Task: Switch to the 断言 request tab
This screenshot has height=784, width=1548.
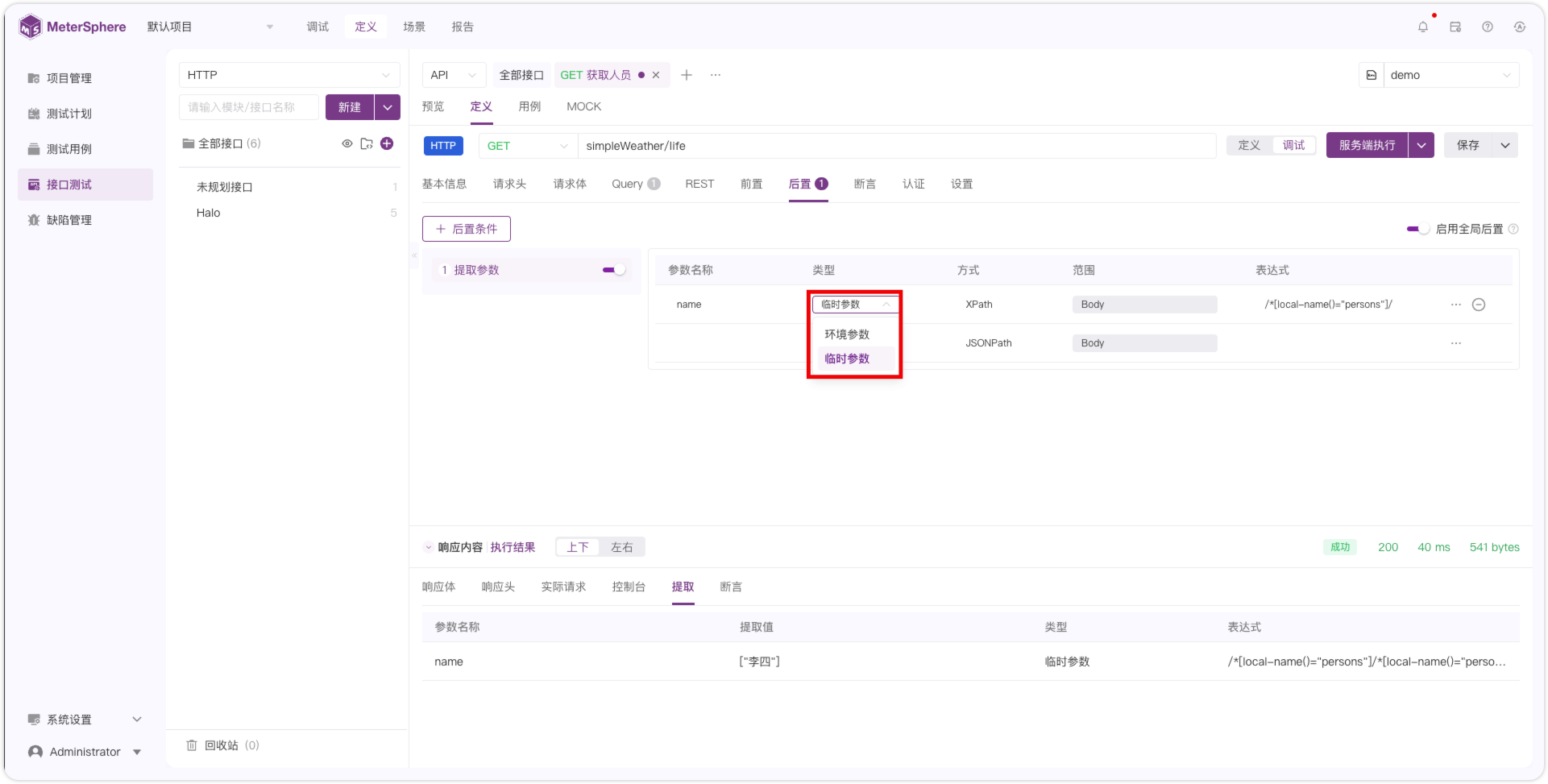Action: (x=865, y=185)
